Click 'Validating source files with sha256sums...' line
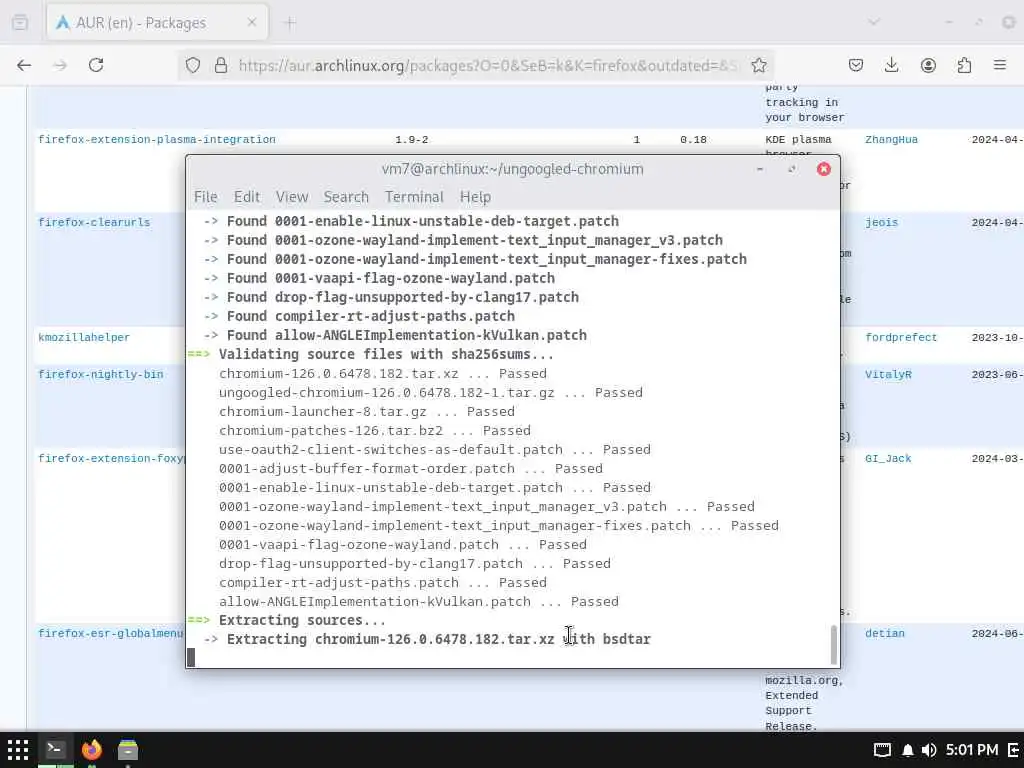The height and width of the screenshot is (768, 1024). click(386, 355)
